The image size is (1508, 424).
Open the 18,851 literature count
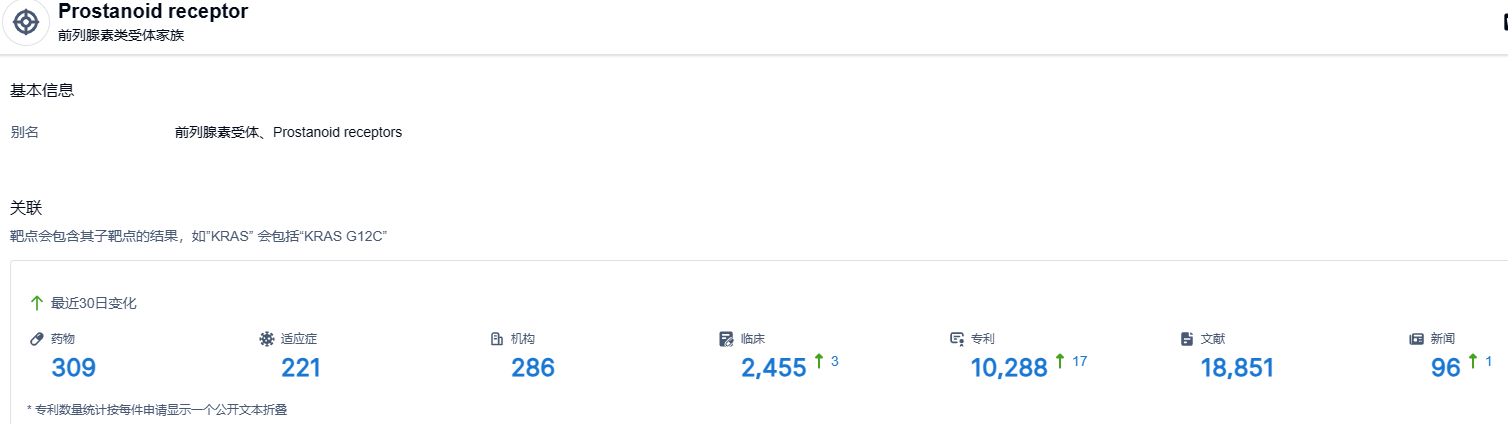tap(1237, 368)
